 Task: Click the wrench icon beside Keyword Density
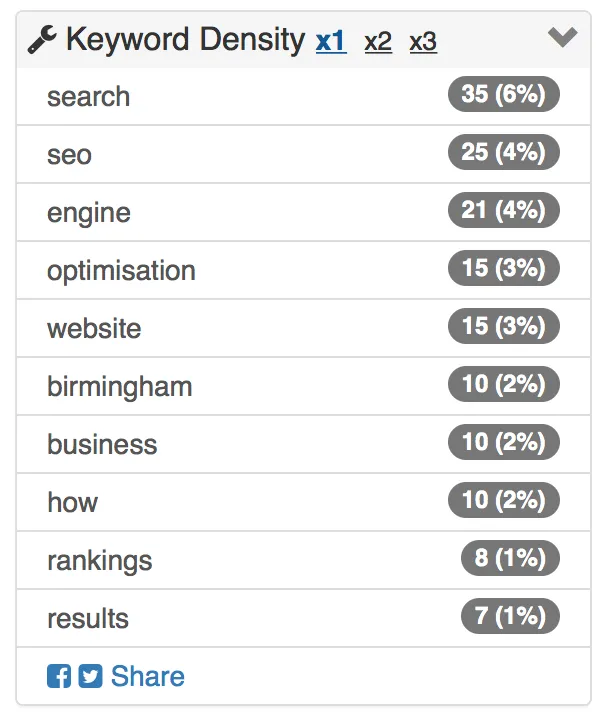(42, 40)
